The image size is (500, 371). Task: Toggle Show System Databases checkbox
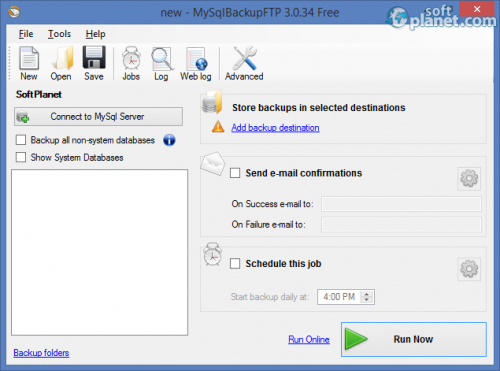click(21, 157)
